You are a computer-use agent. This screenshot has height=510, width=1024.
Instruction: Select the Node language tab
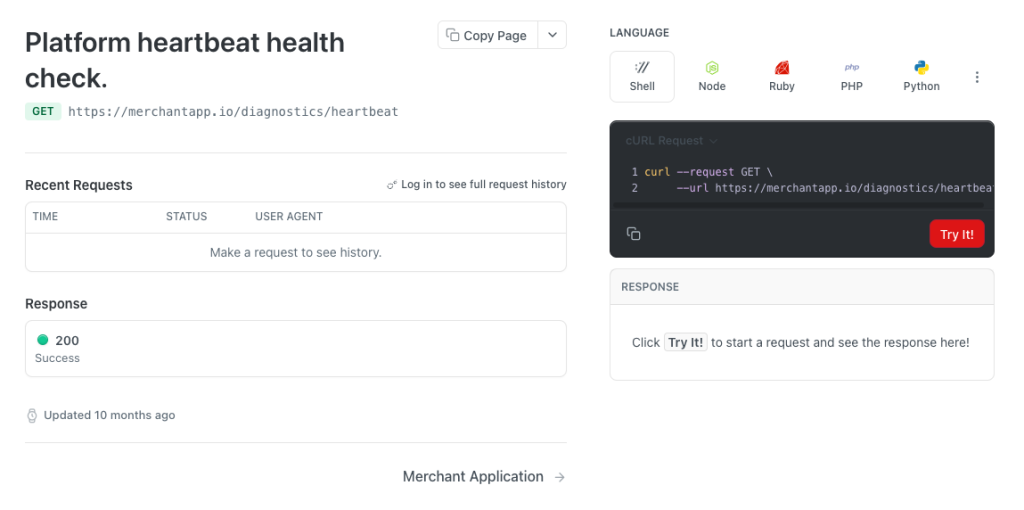[x=712, y=77]
